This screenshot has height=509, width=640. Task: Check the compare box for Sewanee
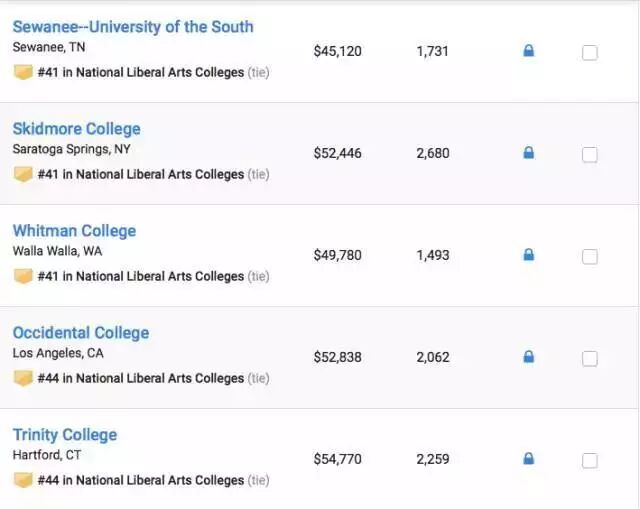(590, 53)
